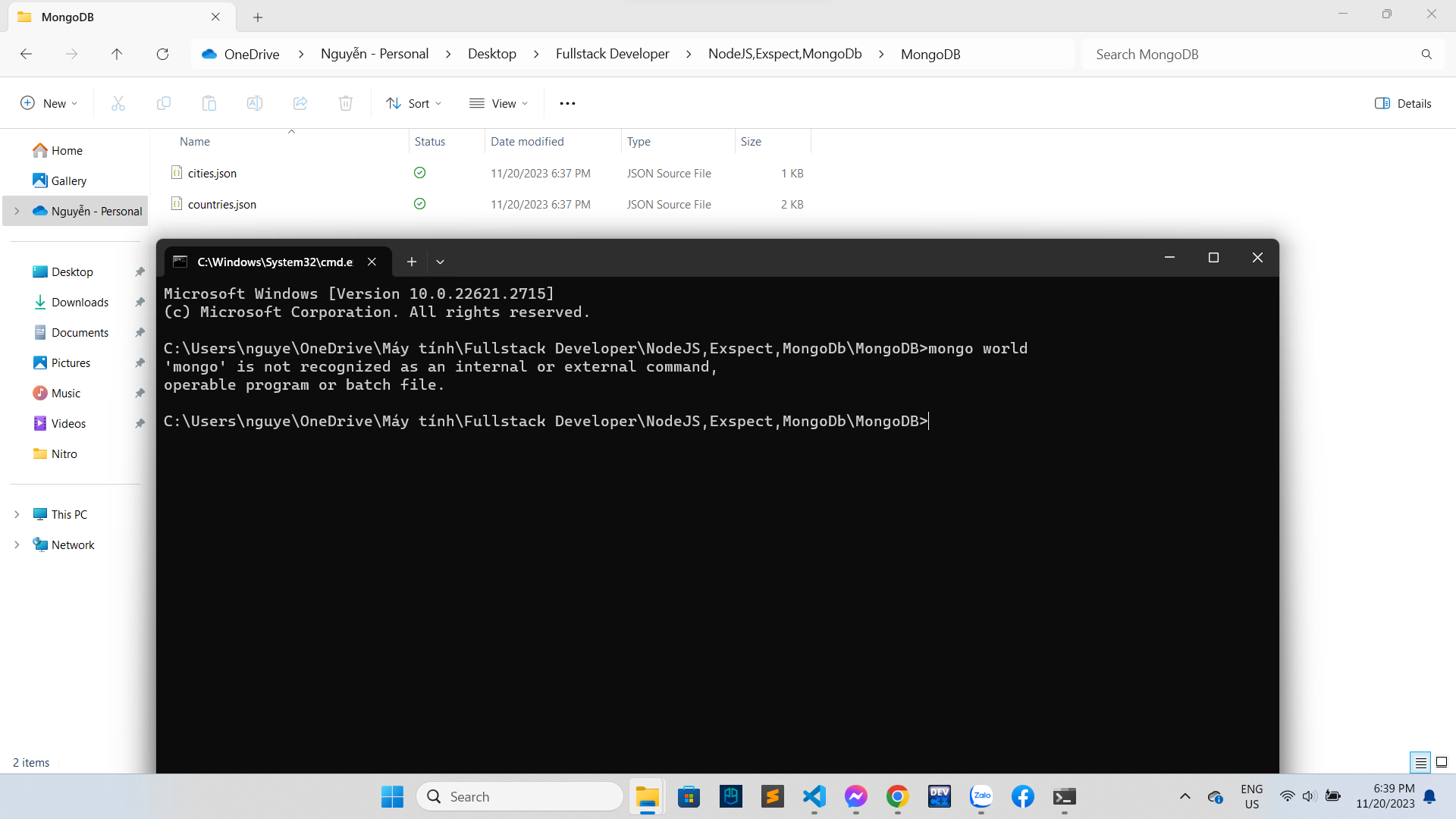
Task: Select the Rename icon in the toolbar
Action: pyautogui.click(x=255, y=103)
